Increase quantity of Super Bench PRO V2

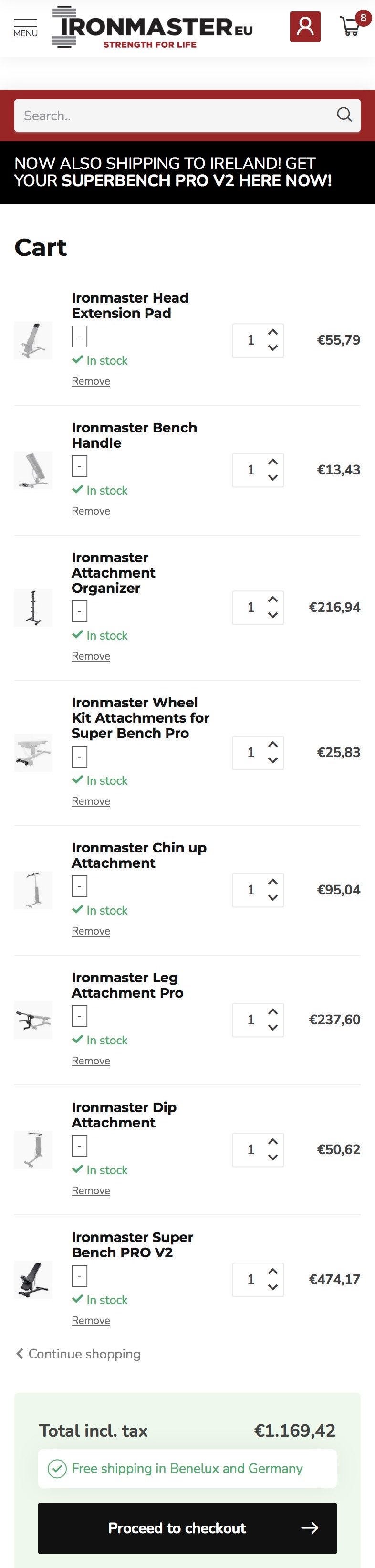(273, 1272)
